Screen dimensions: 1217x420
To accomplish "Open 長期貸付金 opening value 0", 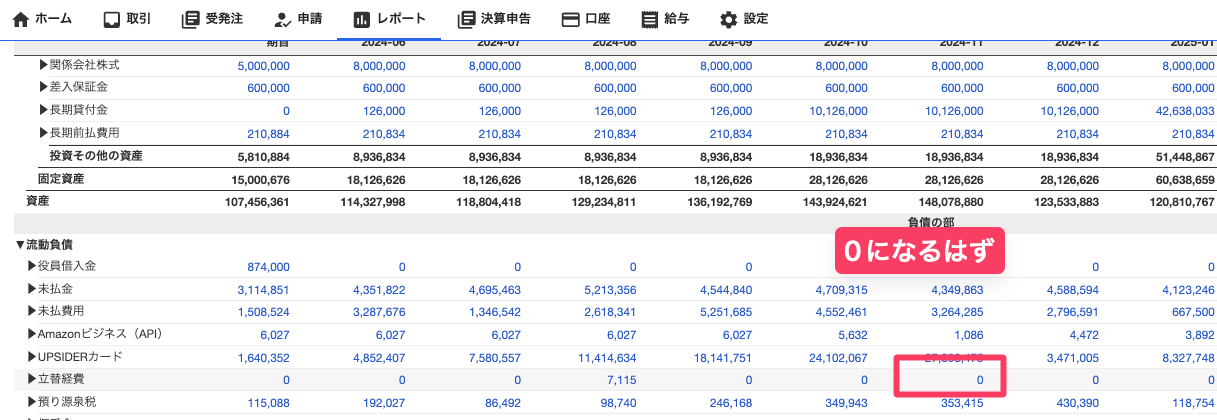I will coord(286,111).
